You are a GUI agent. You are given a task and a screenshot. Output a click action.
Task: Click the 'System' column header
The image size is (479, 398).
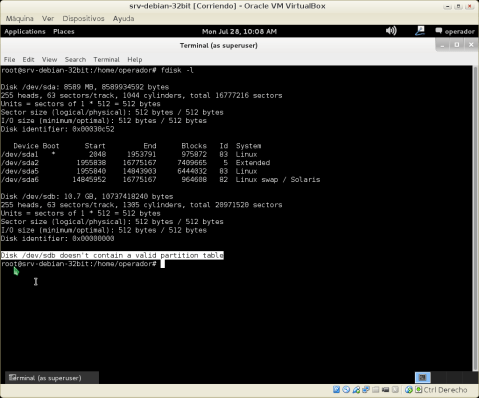click(248, 146)
